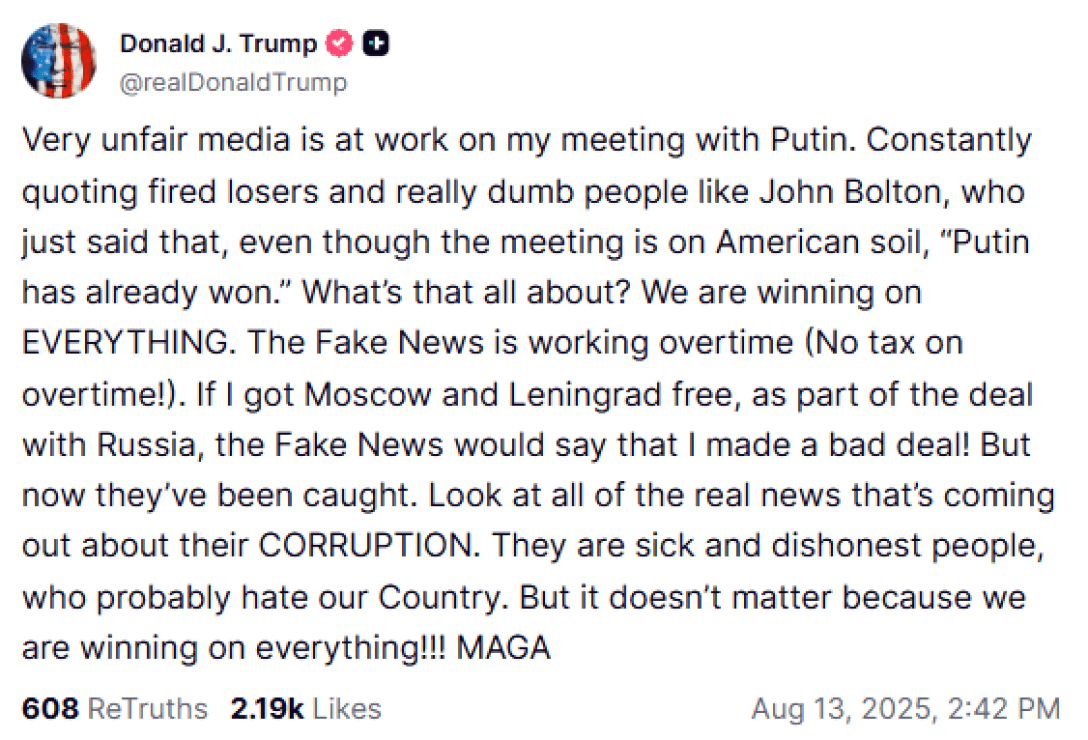Click the word "MAGA" ending the post

click(x=503, y=648)
